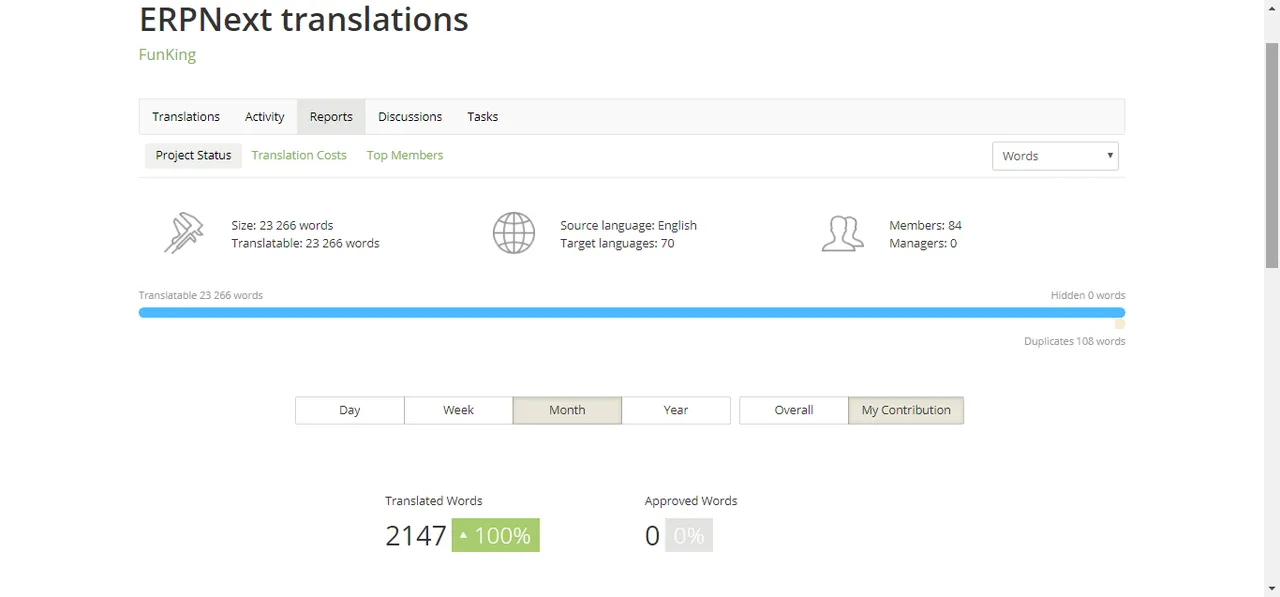Click the 2147 translated words count

(x=416, y=535)
